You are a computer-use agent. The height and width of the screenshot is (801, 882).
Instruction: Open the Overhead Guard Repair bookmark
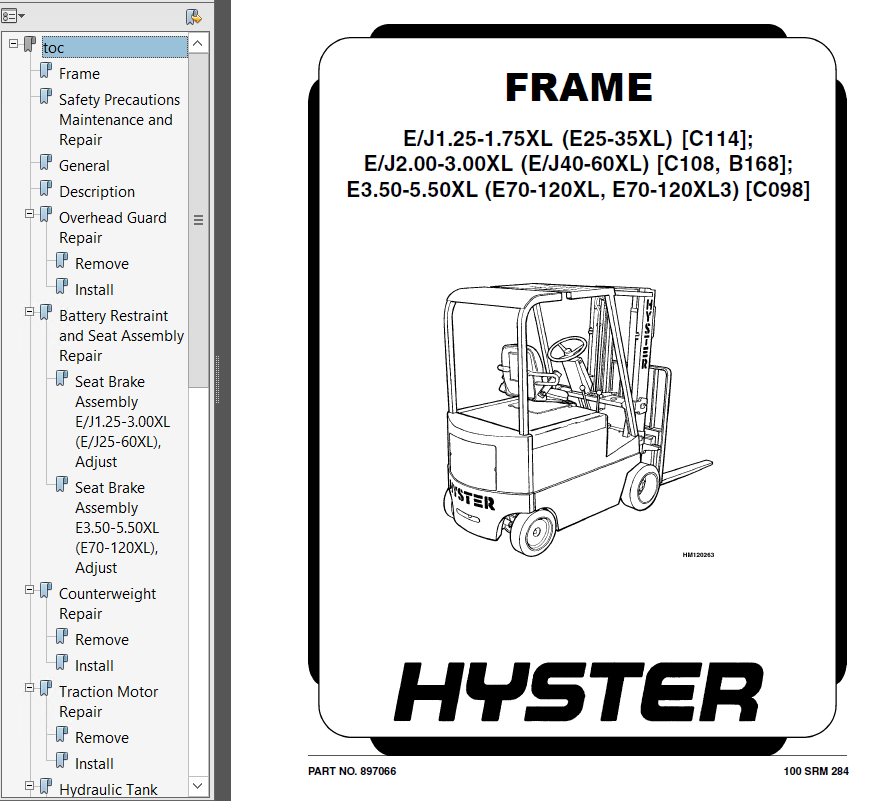pyautogui.click(x=112, y=228)
